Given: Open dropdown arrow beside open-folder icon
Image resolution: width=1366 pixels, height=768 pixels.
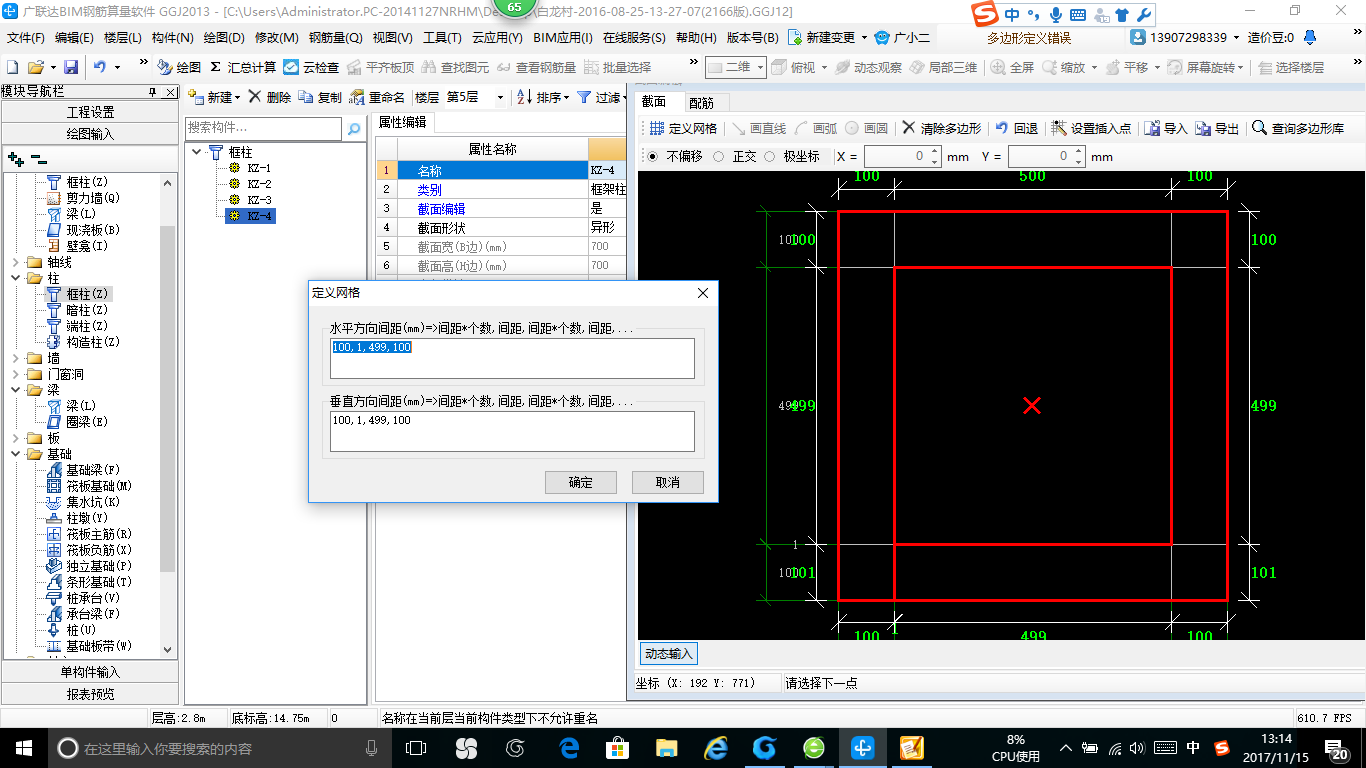Looking at the screenshot, I should [x=52, y=67].
